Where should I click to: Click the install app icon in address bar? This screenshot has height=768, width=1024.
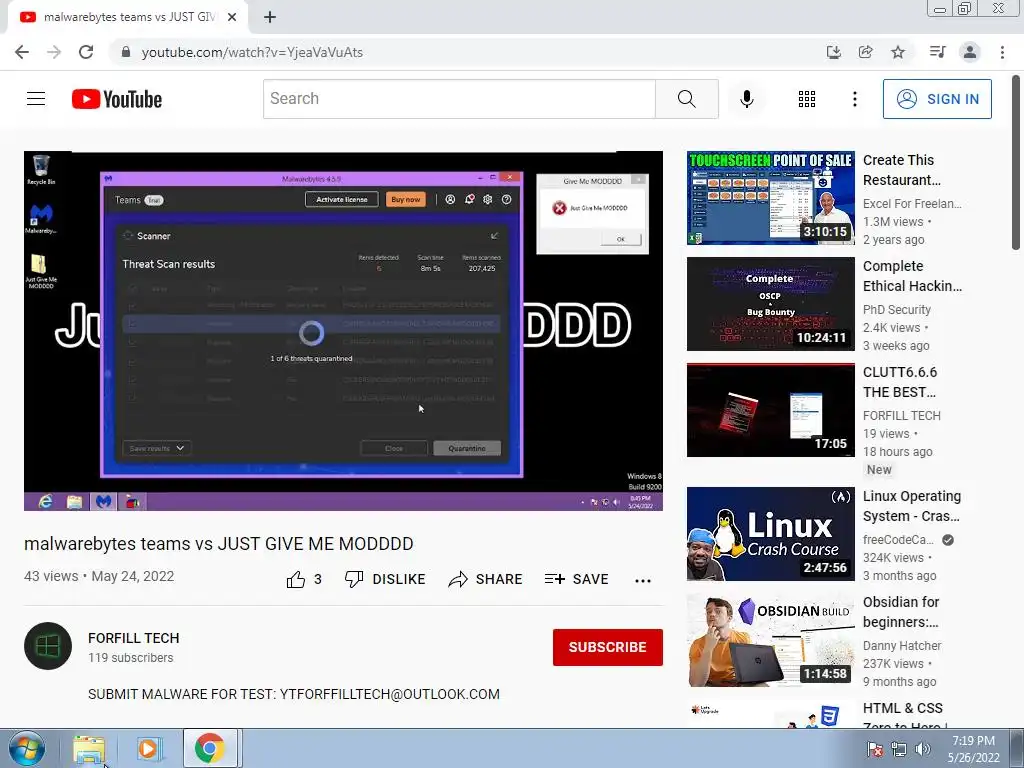[x=833, y=52]
